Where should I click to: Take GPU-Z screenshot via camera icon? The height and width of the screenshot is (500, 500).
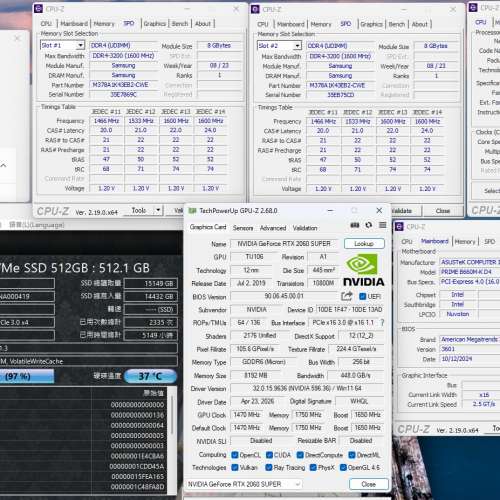pos(355,225)
